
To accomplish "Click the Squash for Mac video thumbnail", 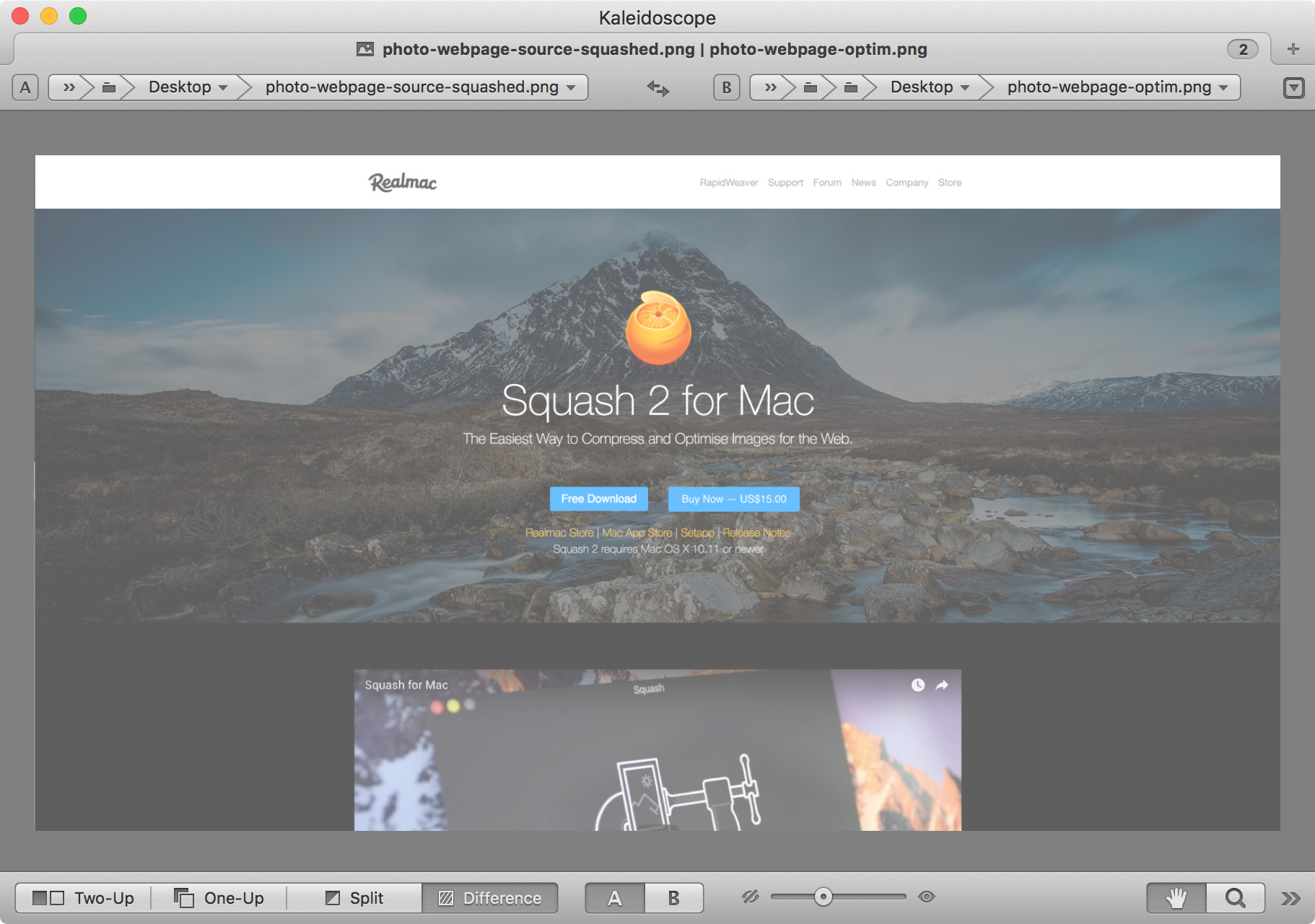I will click(657, 750).
